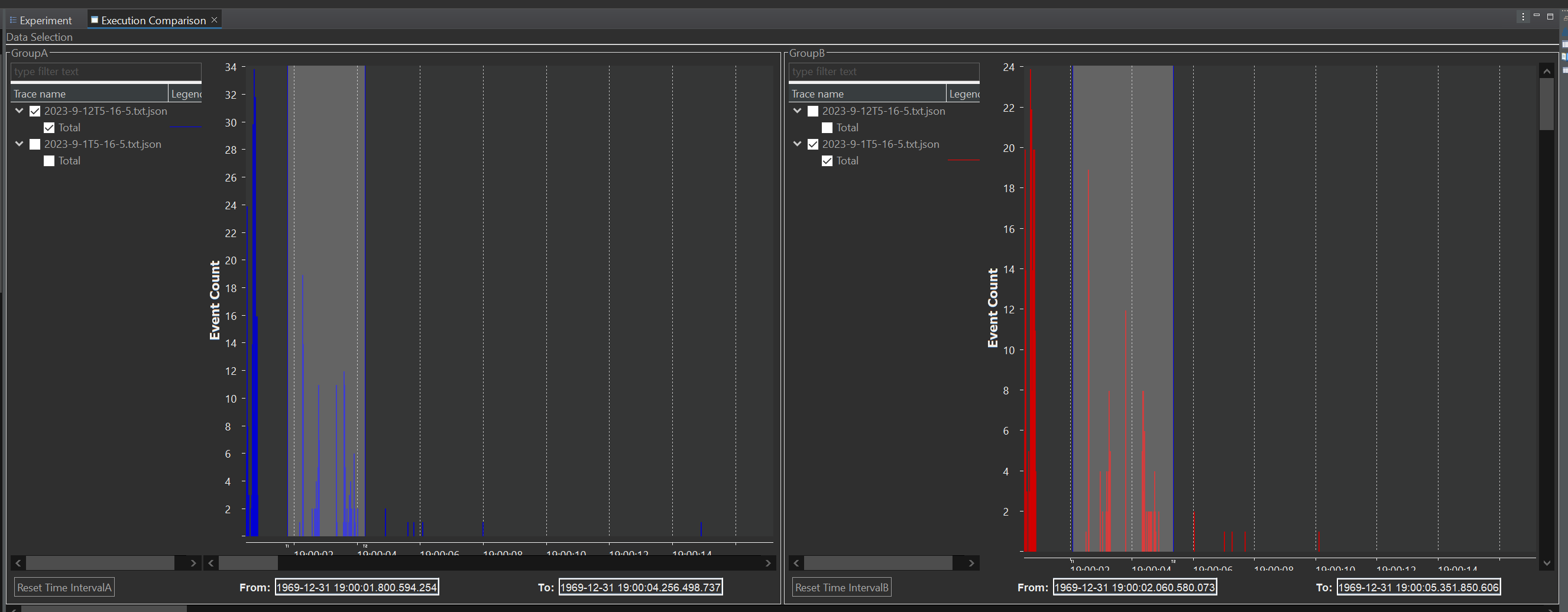Screen dimensions: 1568x612
Task: Click the GroupA trace list scroll-left arrow
Action: click(x=18, y=564)
